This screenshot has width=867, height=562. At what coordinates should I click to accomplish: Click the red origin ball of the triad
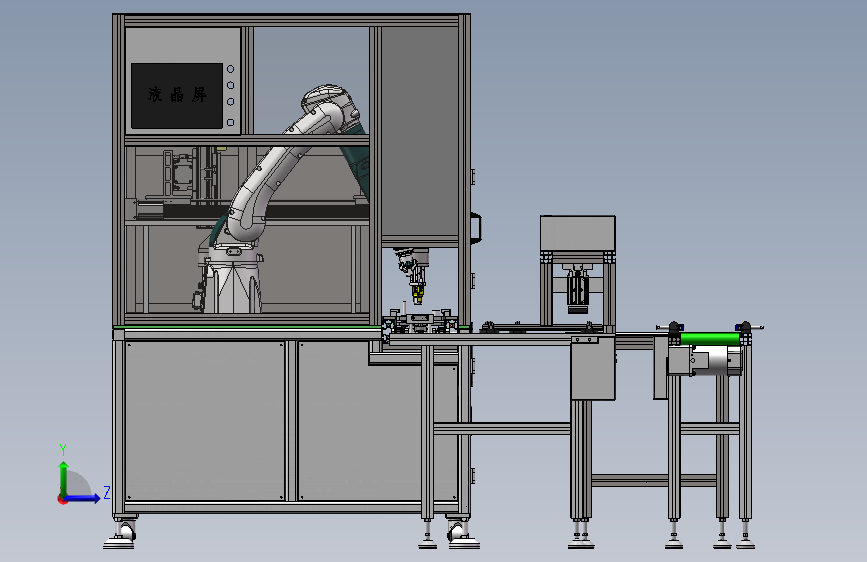click(x=61, y=499)
